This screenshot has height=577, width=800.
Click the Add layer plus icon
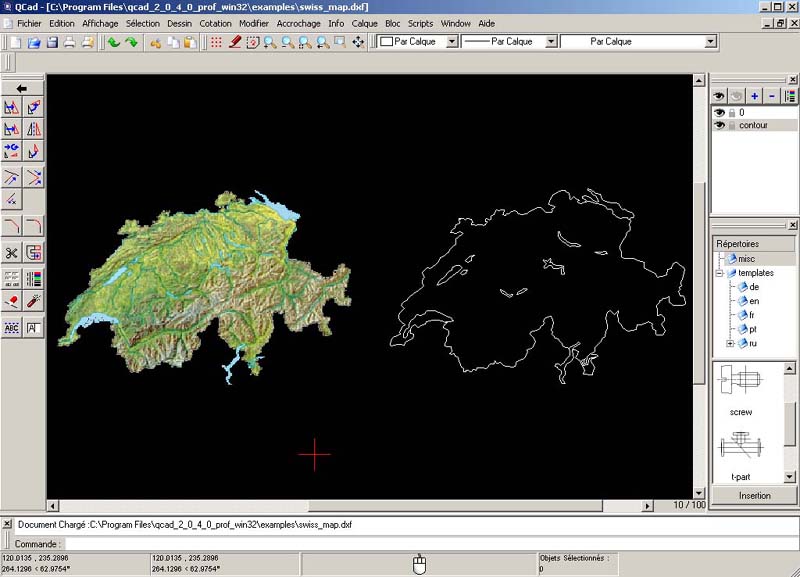[755, 96]
